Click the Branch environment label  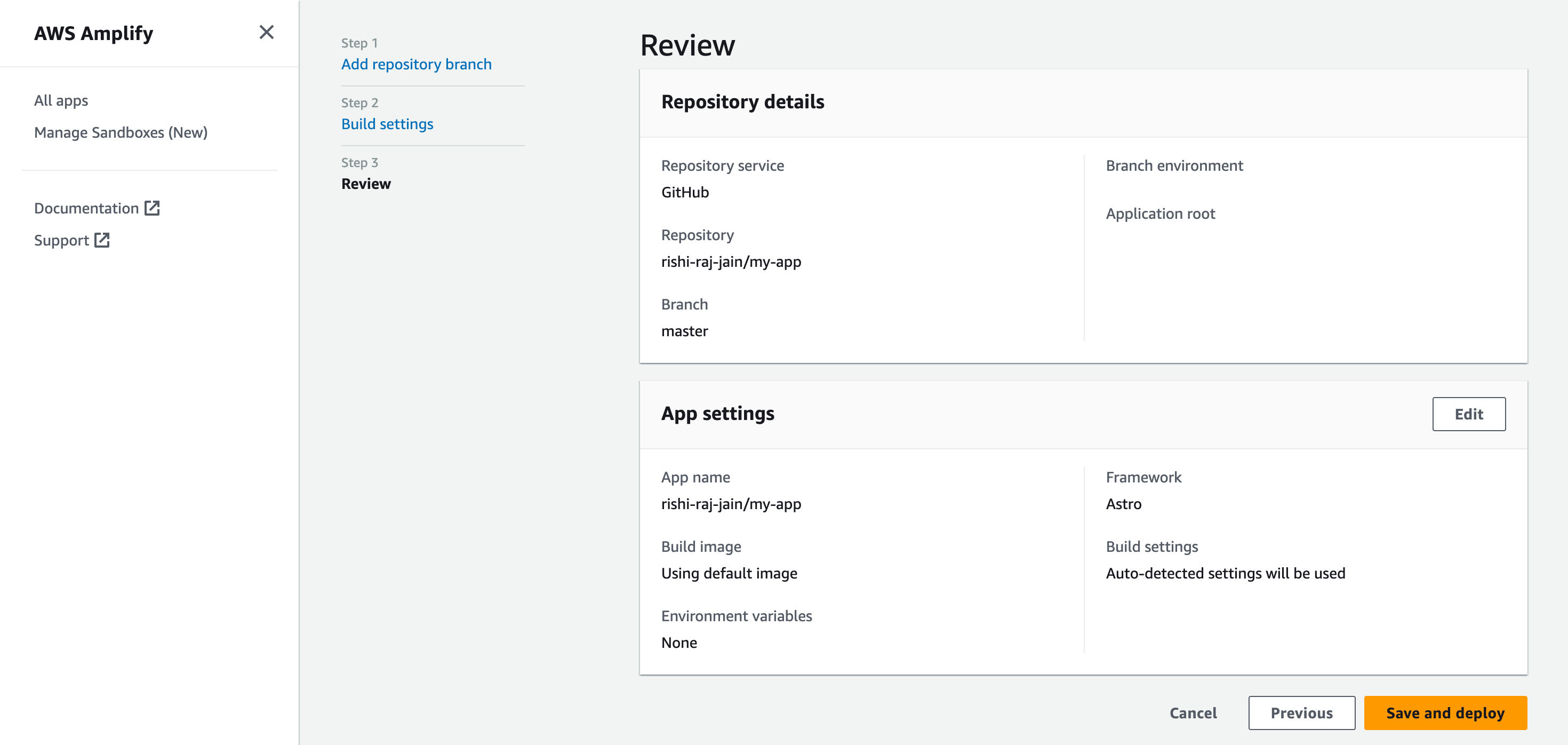click(1174, 165)
